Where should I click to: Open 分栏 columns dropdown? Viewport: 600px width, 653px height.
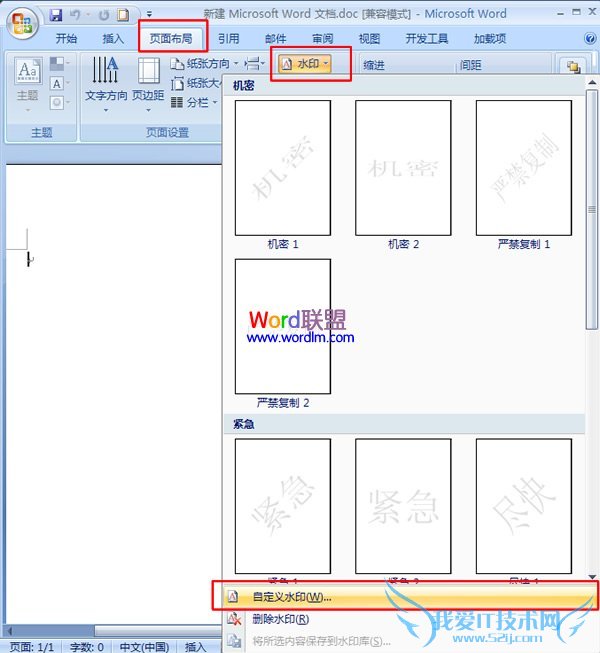tap(194, 102)
